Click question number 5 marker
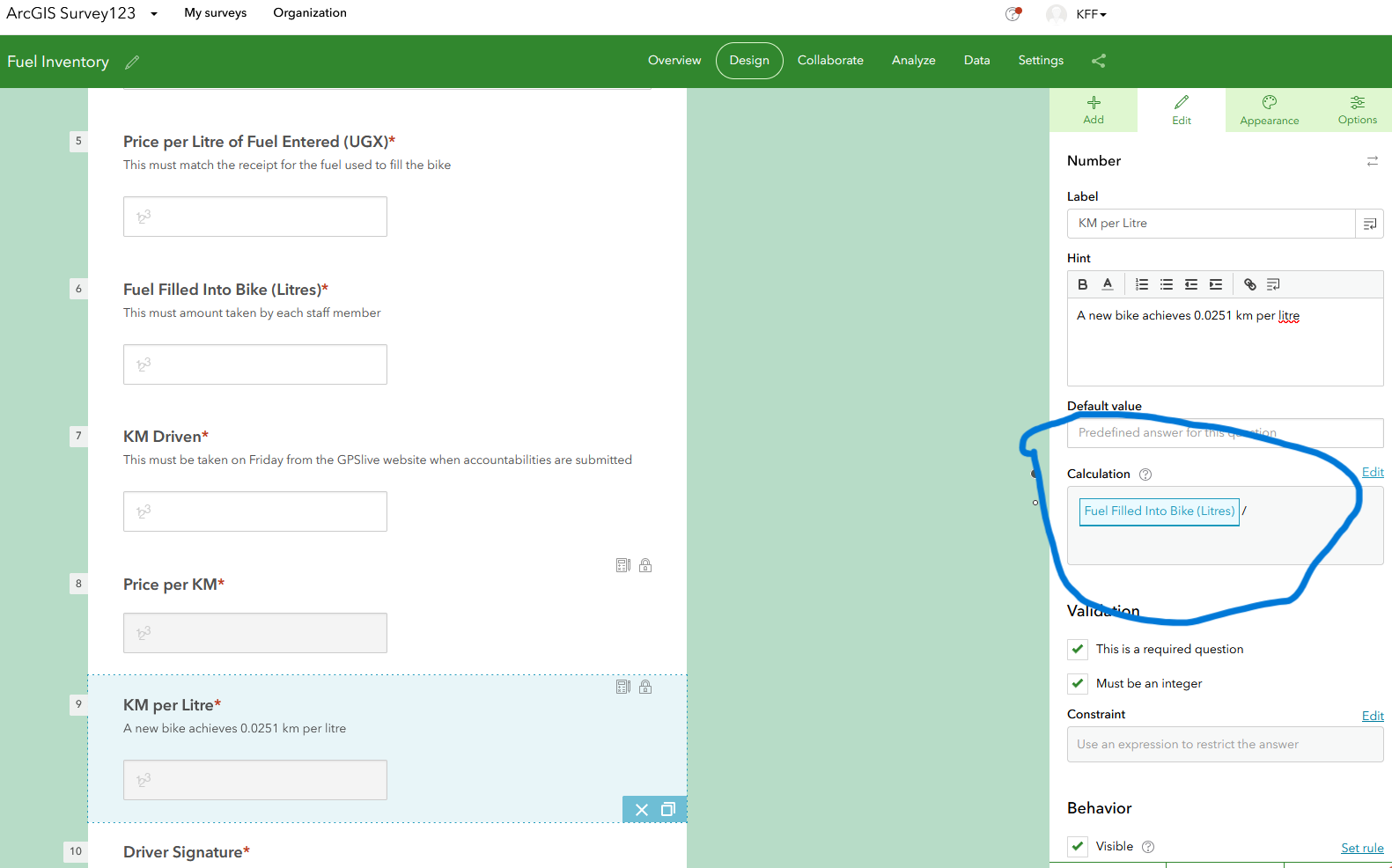Image resolution: width=1392 pixels, height=868 pixels. coord(78,141)
